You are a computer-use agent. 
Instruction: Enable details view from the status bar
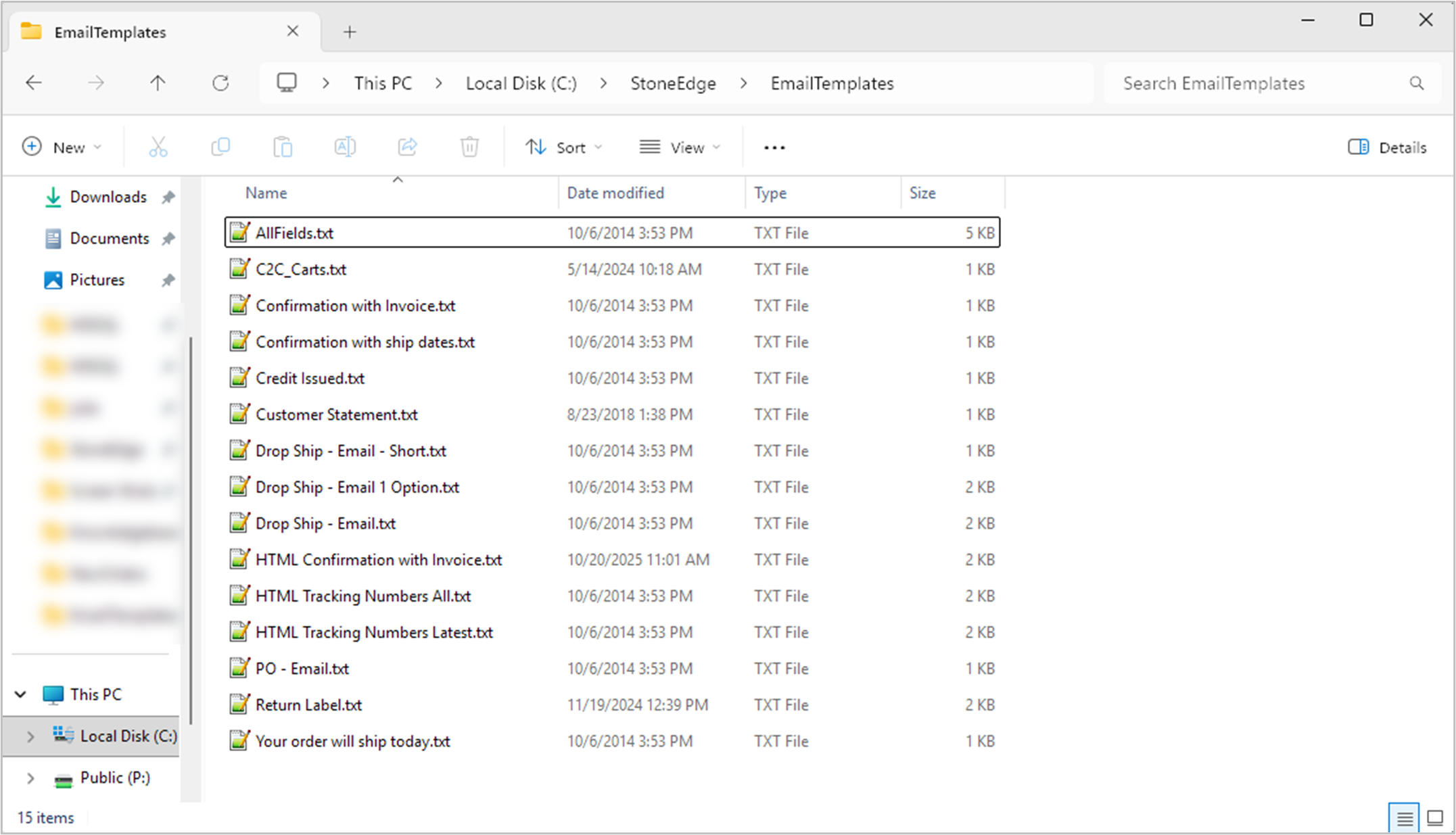[x=1404, y=817]
